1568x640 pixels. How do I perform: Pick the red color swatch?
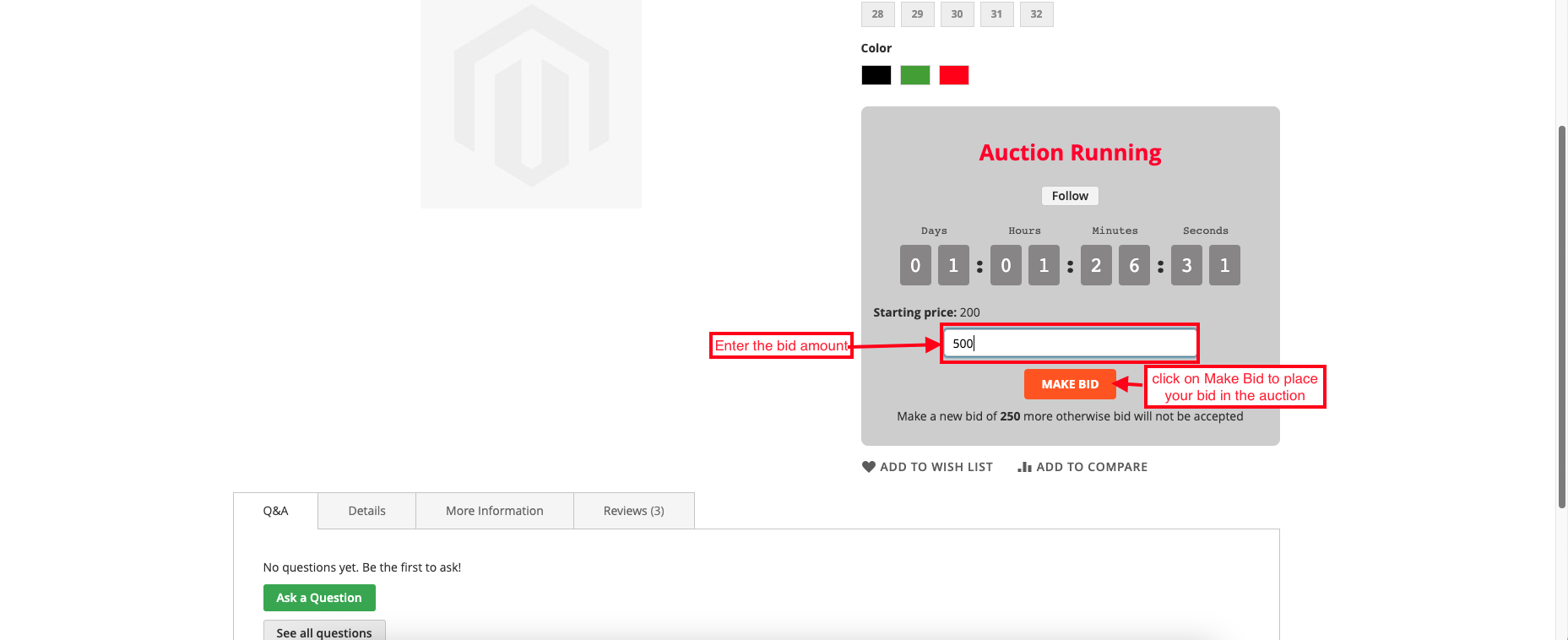coord(953,75)
